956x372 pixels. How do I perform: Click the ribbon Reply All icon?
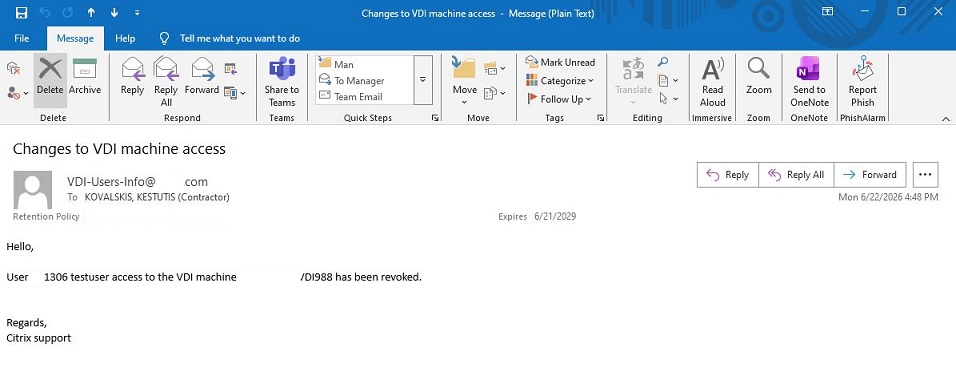(166, 82)
